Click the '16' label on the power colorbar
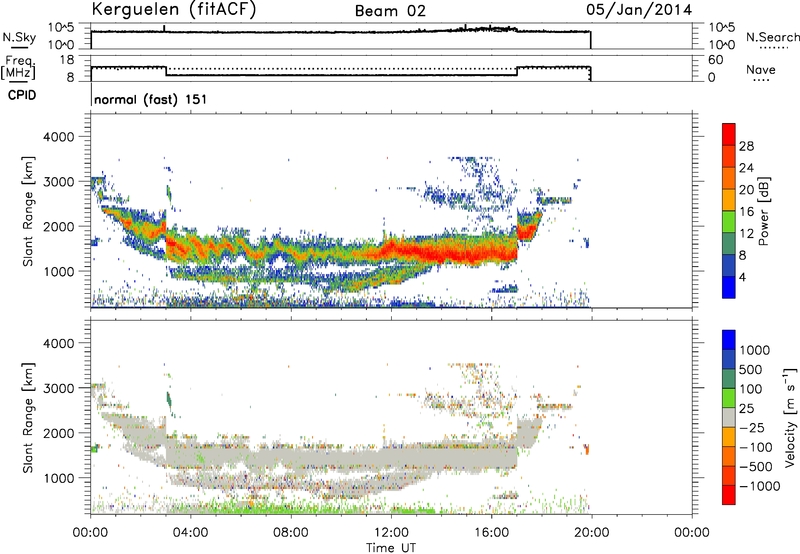This screenshot has height=554, width=800. point(746,212)
